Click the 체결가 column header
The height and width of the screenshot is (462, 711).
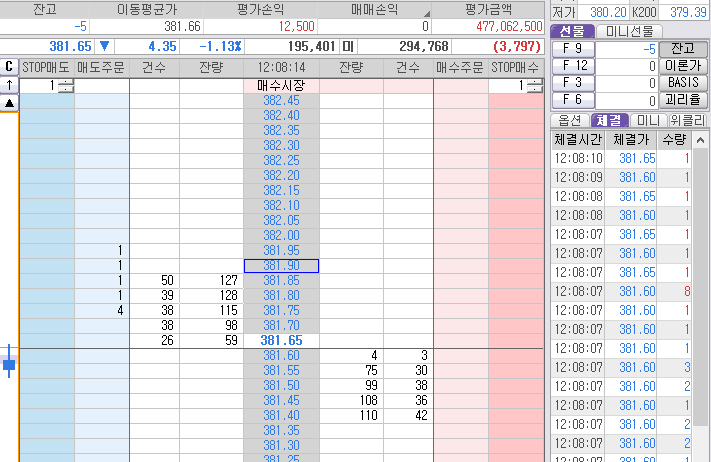click(x=631, y=140)
